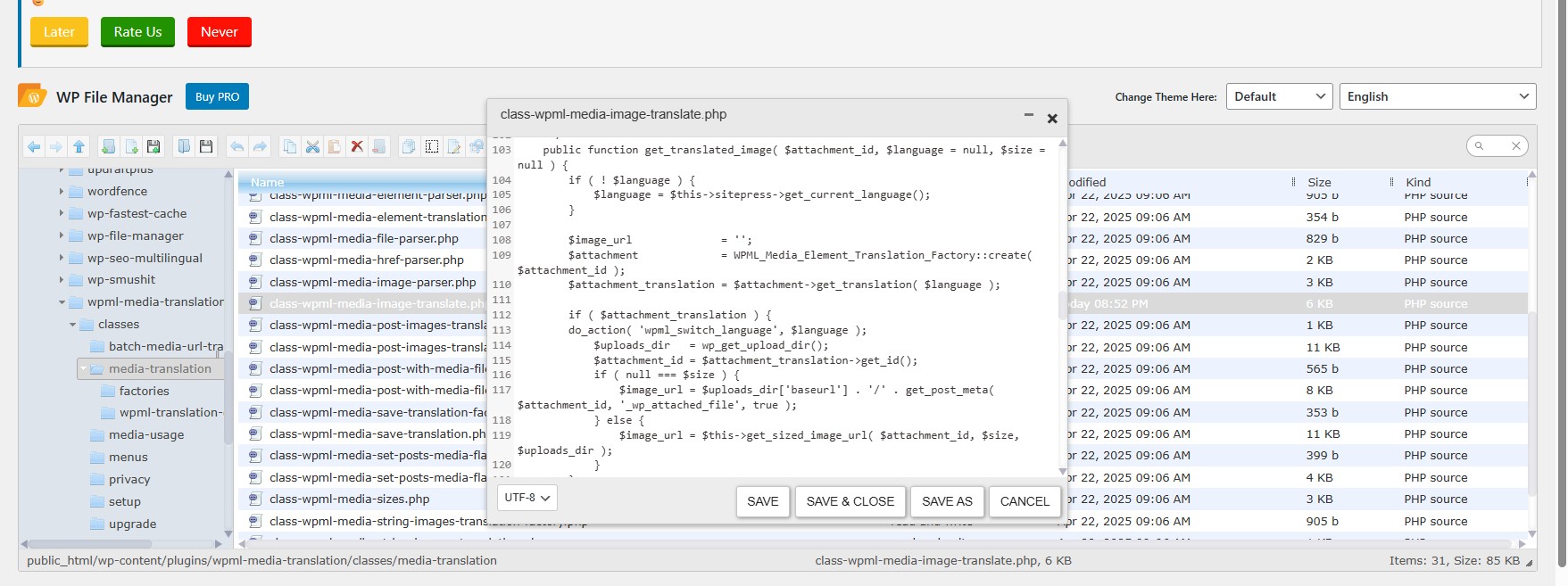Copy the selected file with the toolbar icon
Image resolution: width=1568 pixels, height=586 pixels.
pyautogui.click(x=289, y=146)
